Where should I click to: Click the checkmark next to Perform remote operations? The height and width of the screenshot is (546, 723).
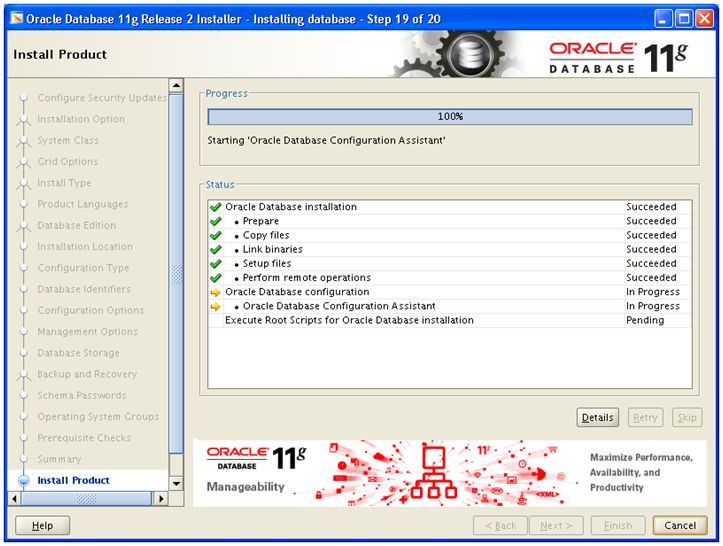(x=215, y=278)
